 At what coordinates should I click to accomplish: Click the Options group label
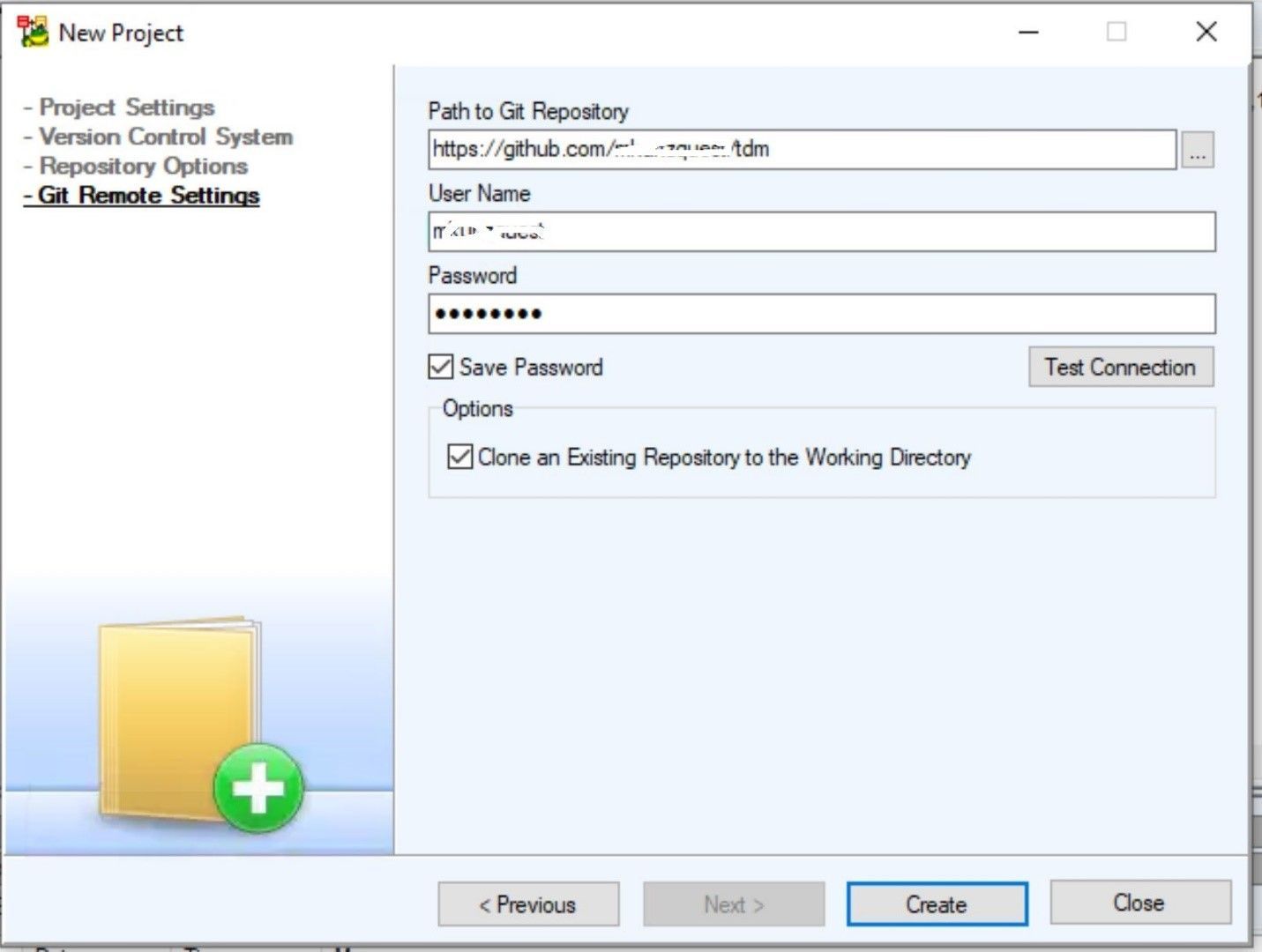tap(477, 408)
